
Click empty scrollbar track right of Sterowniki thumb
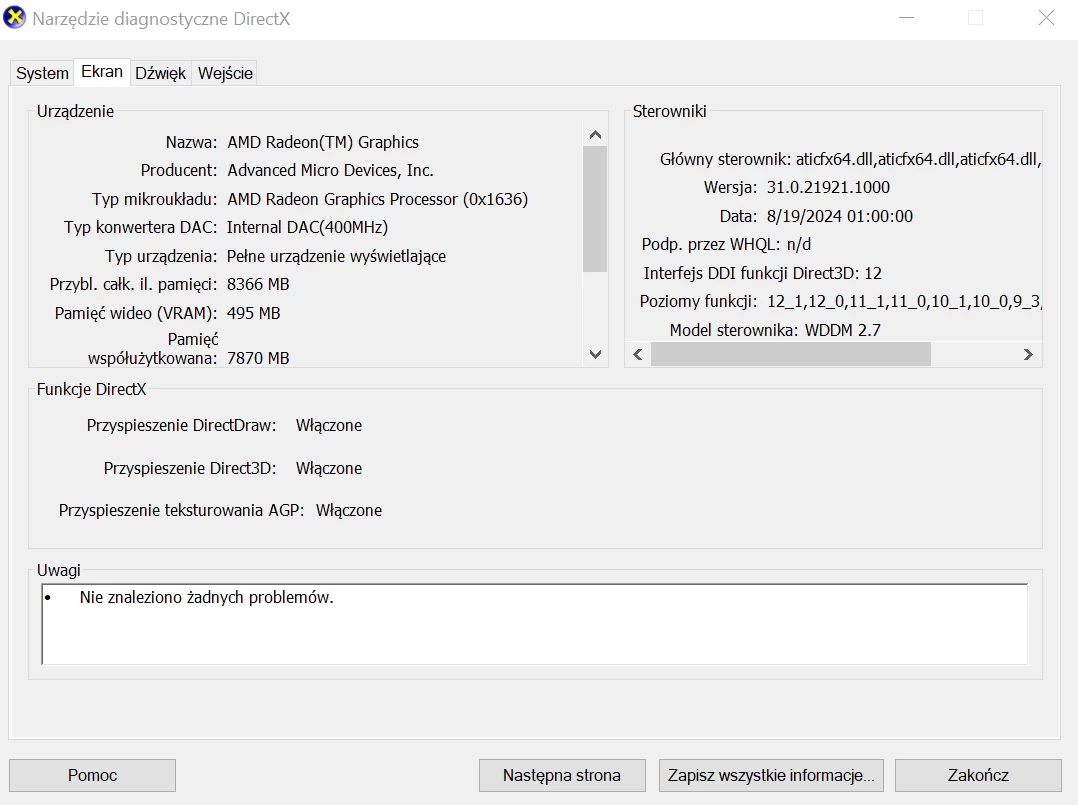(x=973, y=354)
